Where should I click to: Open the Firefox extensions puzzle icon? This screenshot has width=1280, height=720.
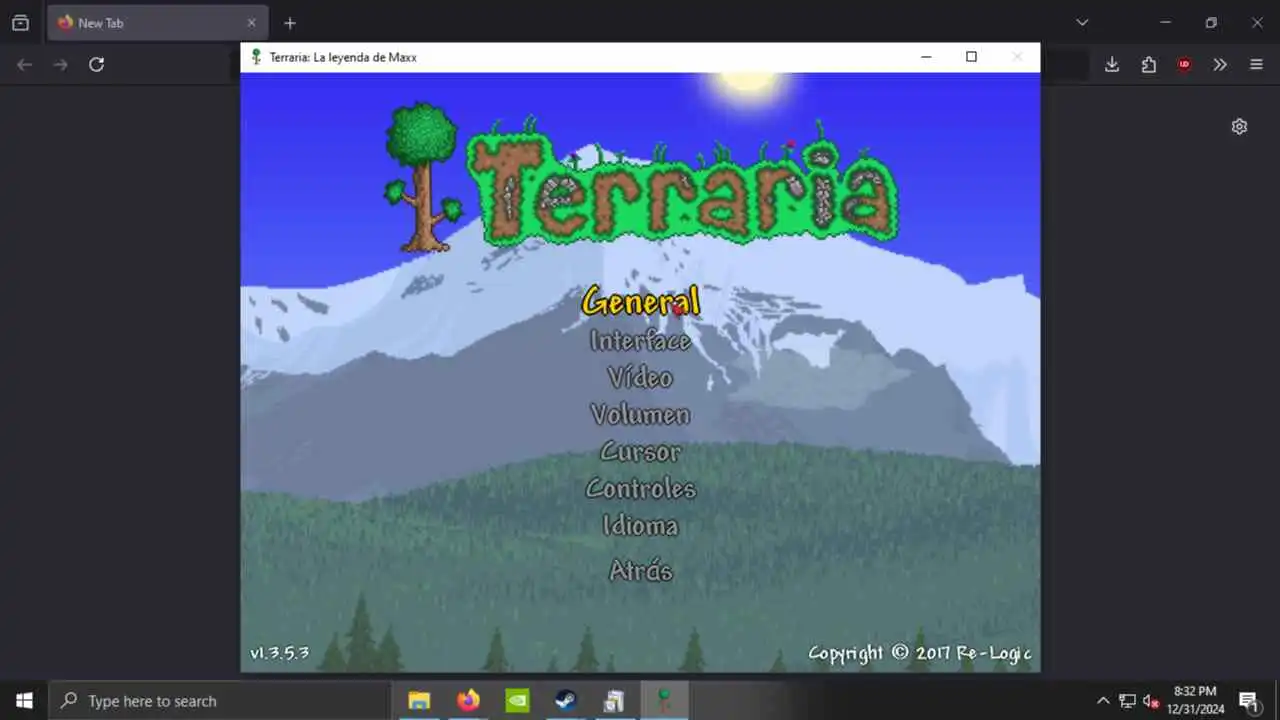tap(1148, 64)
